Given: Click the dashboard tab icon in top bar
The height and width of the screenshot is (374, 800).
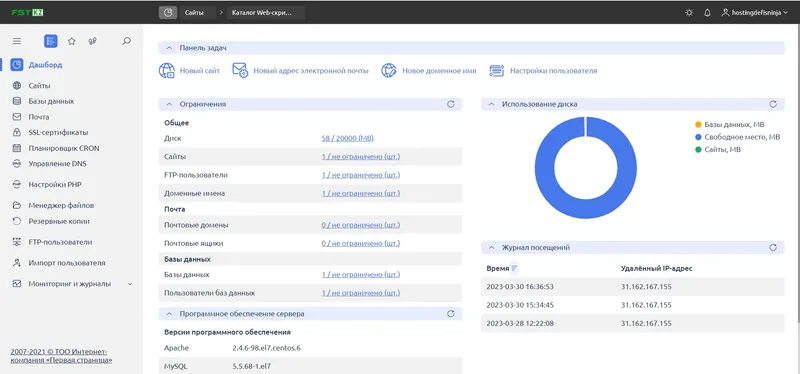Looking at the screenshot, I should pos(168,13).
